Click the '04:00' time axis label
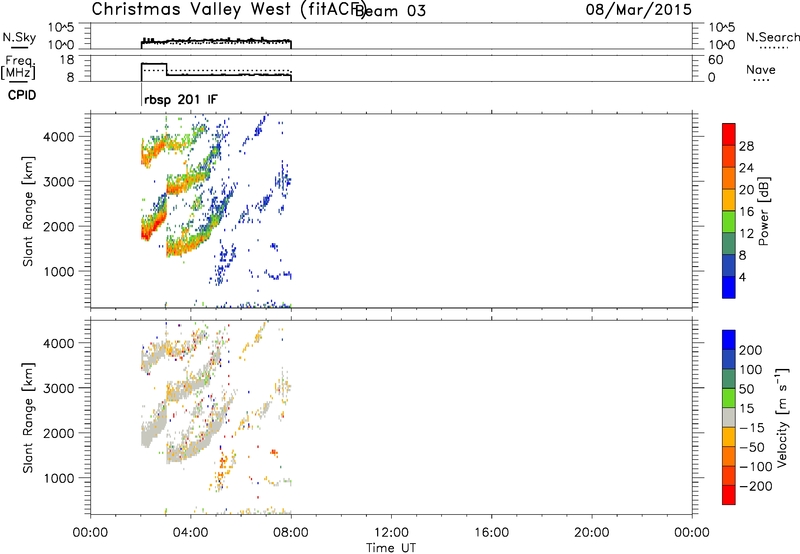Image resolution: width=800 pixels, height=554 pixels. click(x=190, y=533)
